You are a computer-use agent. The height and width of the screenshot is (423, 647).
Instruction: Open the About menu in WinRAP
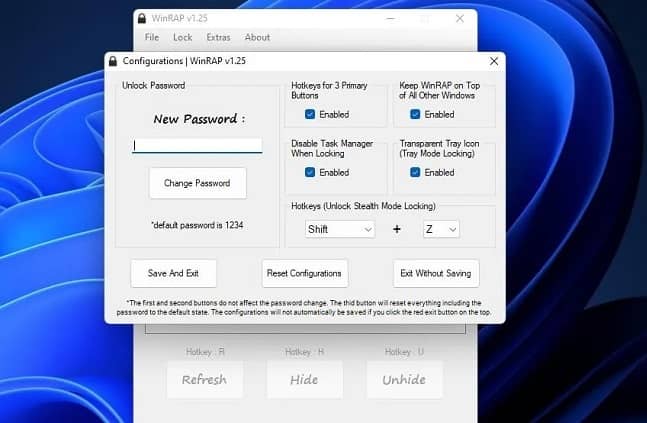(257, 37)
